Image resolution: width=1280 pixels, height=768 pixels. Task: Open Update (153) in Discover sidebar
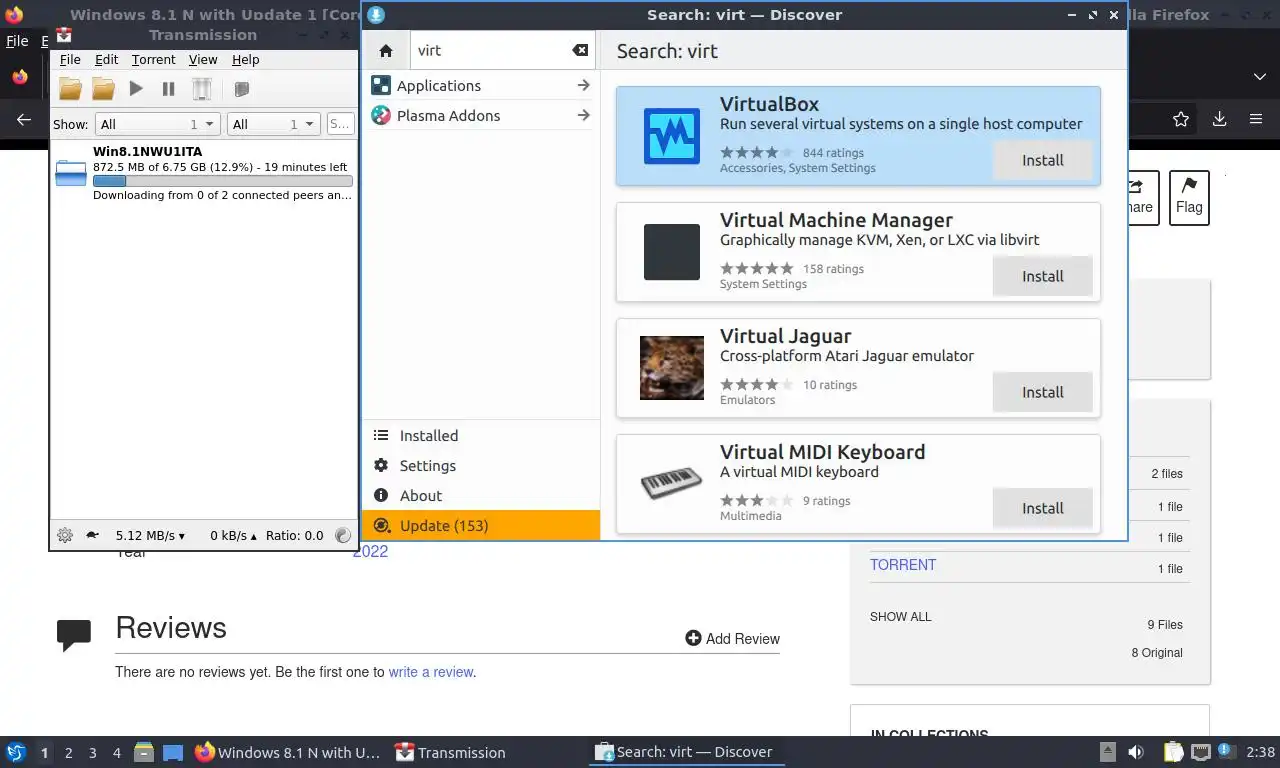[481, 525]
